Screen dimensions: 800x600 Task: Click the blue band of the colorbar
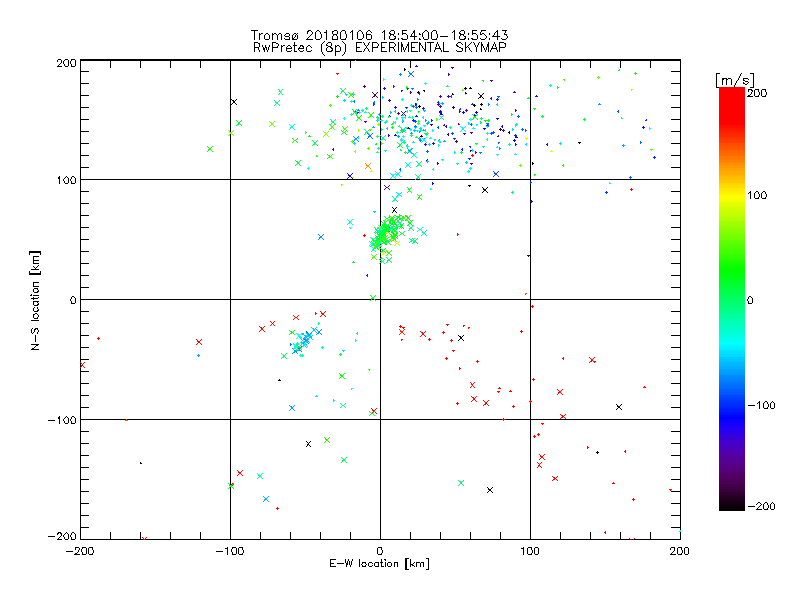point(732,416)
